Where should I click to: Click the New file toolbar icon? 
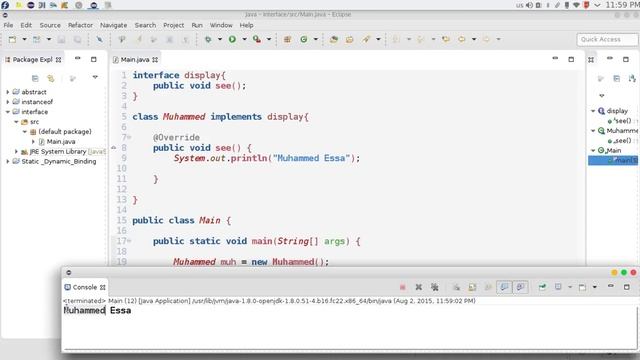[x=13, y=39]
